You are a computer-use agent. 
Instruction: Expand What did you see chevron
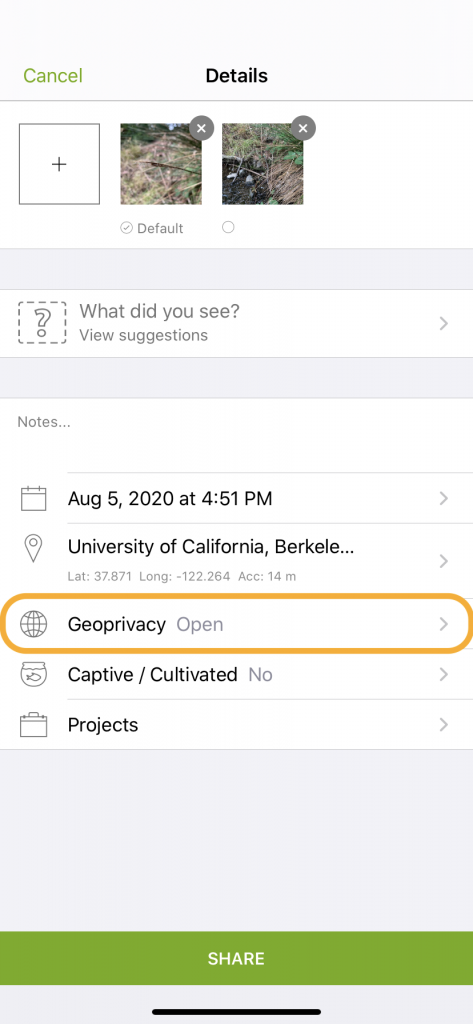coord(444,323)
